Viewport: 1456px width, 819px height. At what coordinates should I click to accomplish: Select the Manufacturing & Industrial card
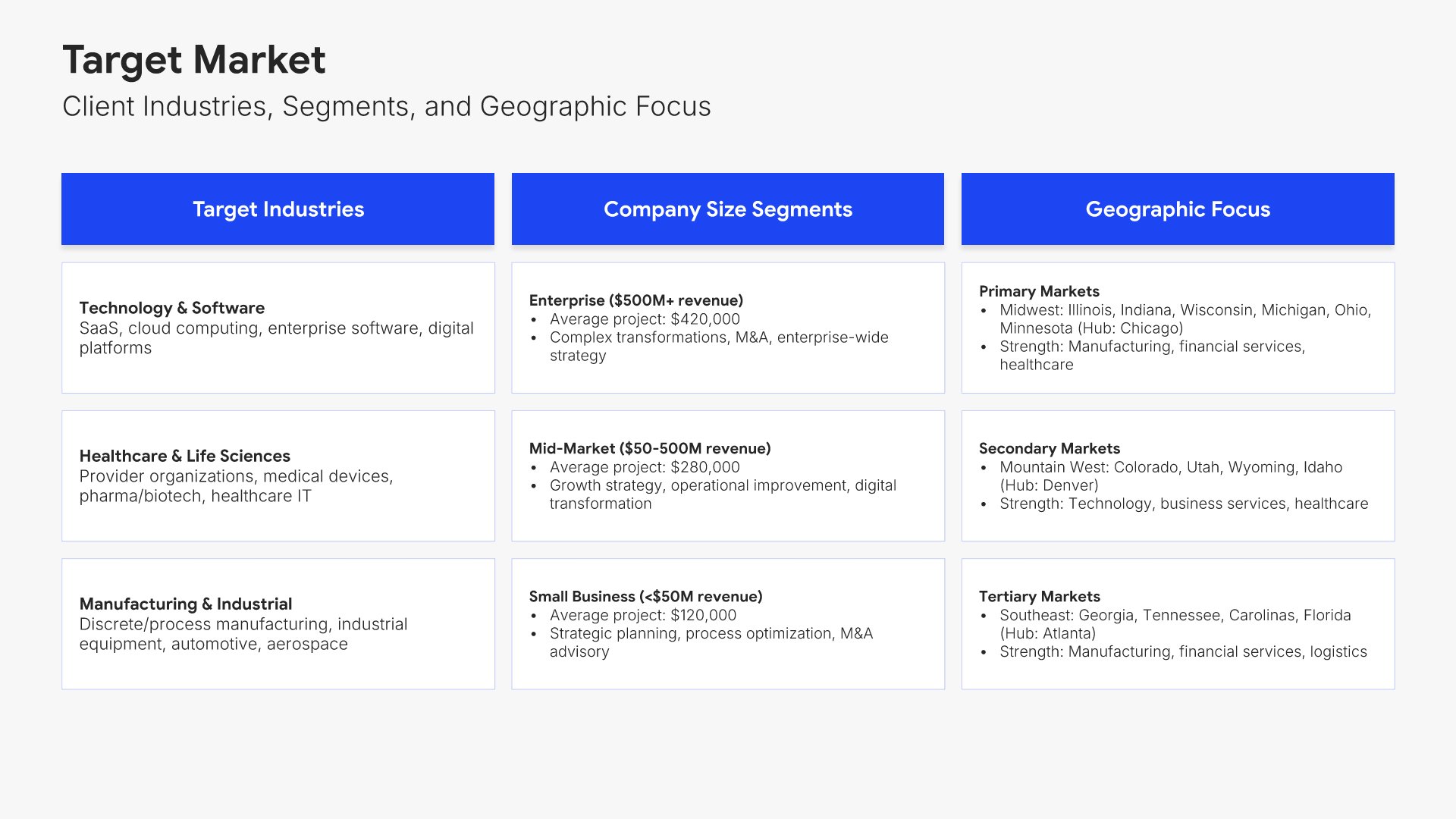278,623
